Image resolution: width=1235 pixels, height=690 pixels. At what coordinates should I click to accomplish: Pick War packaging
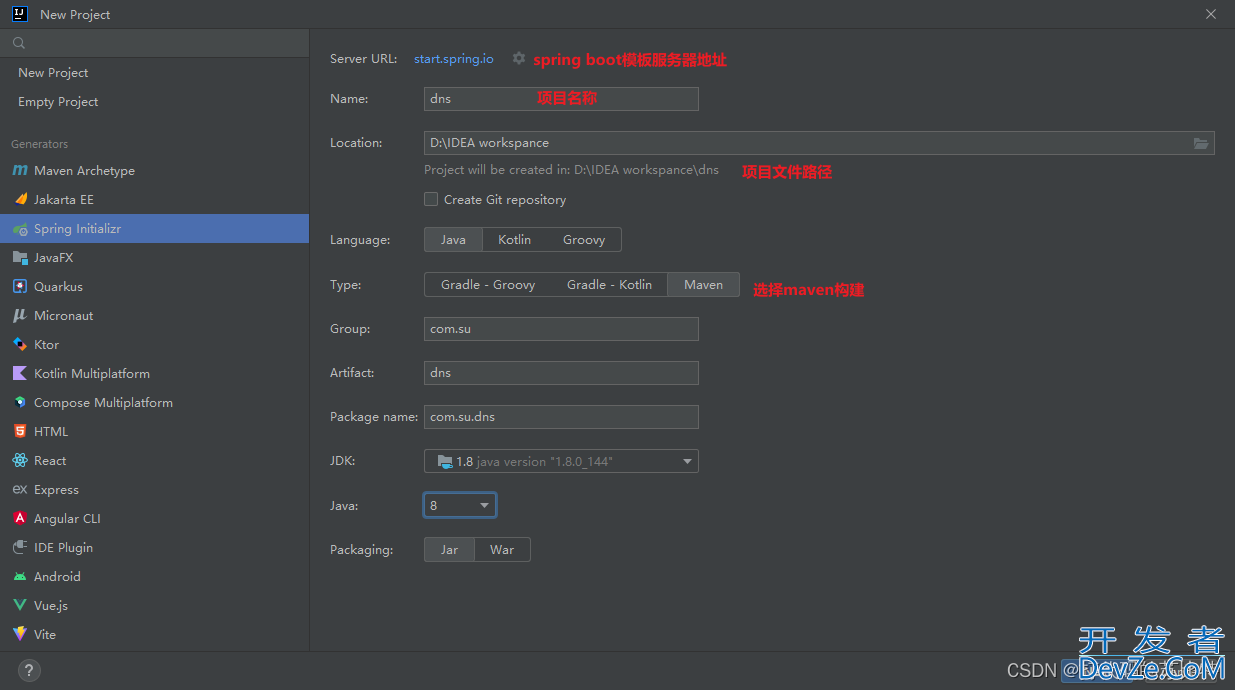(x=502, y=550)
